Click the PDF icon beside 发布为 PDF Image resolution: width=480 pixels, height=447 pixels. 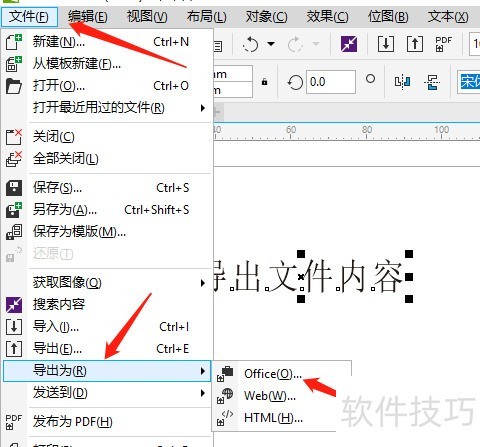tap(14, 422)
